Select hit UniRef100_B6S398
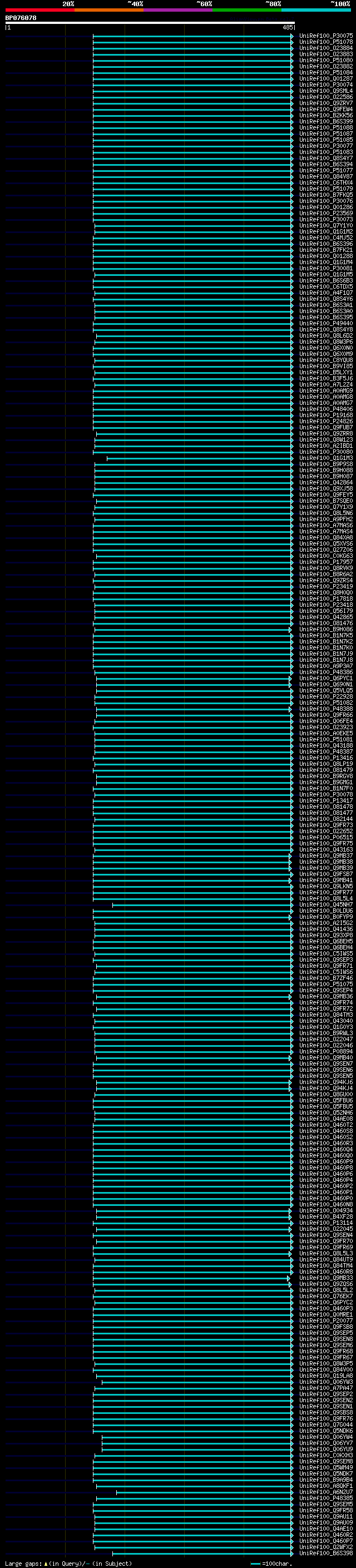 (326, 1553)
